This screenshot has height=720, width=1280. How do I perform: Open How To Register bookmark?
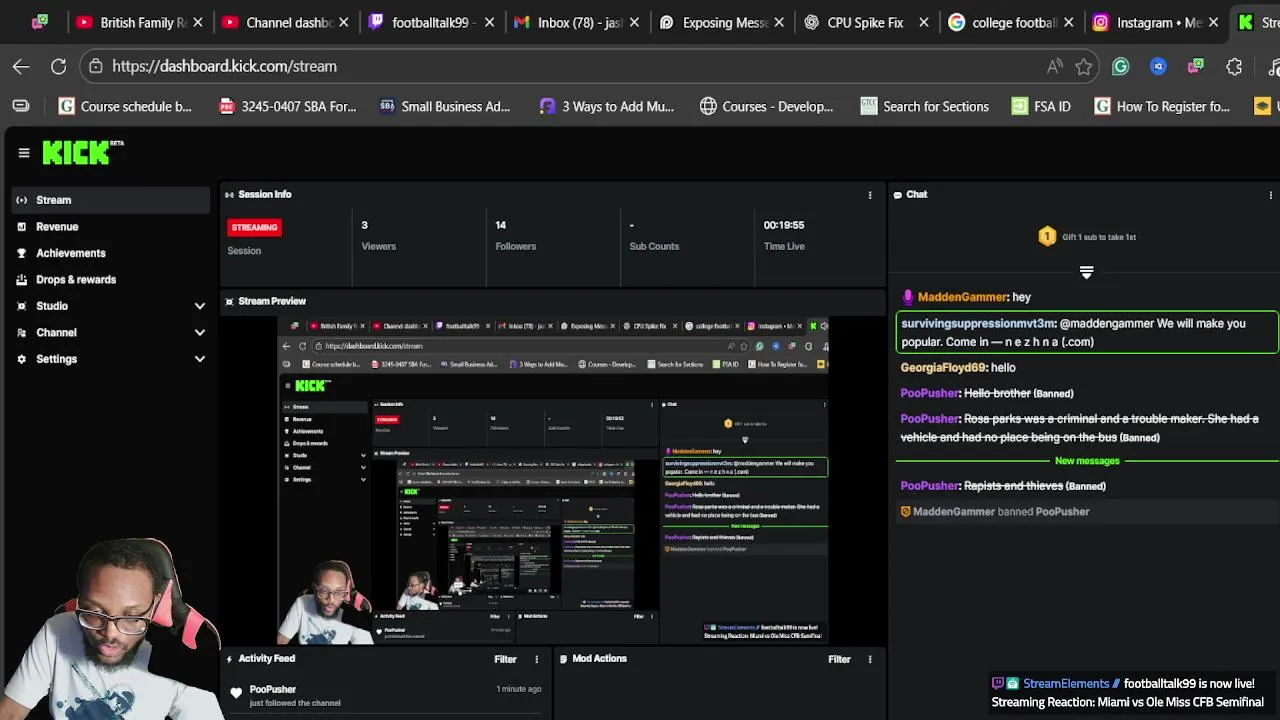click(1162, 106)
